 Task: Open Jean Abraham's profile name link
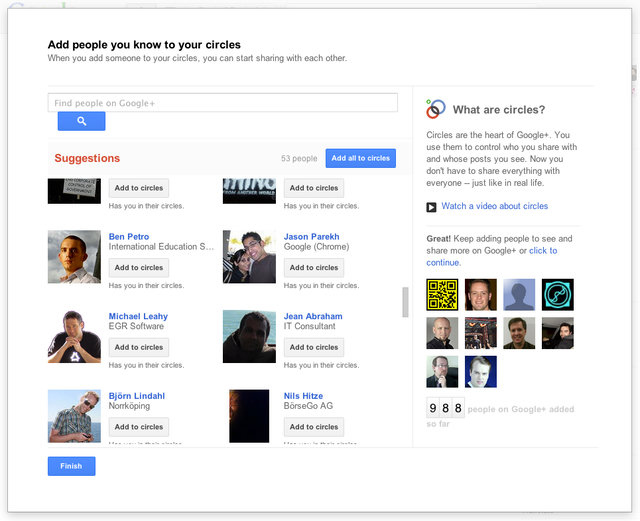(313, 316)
